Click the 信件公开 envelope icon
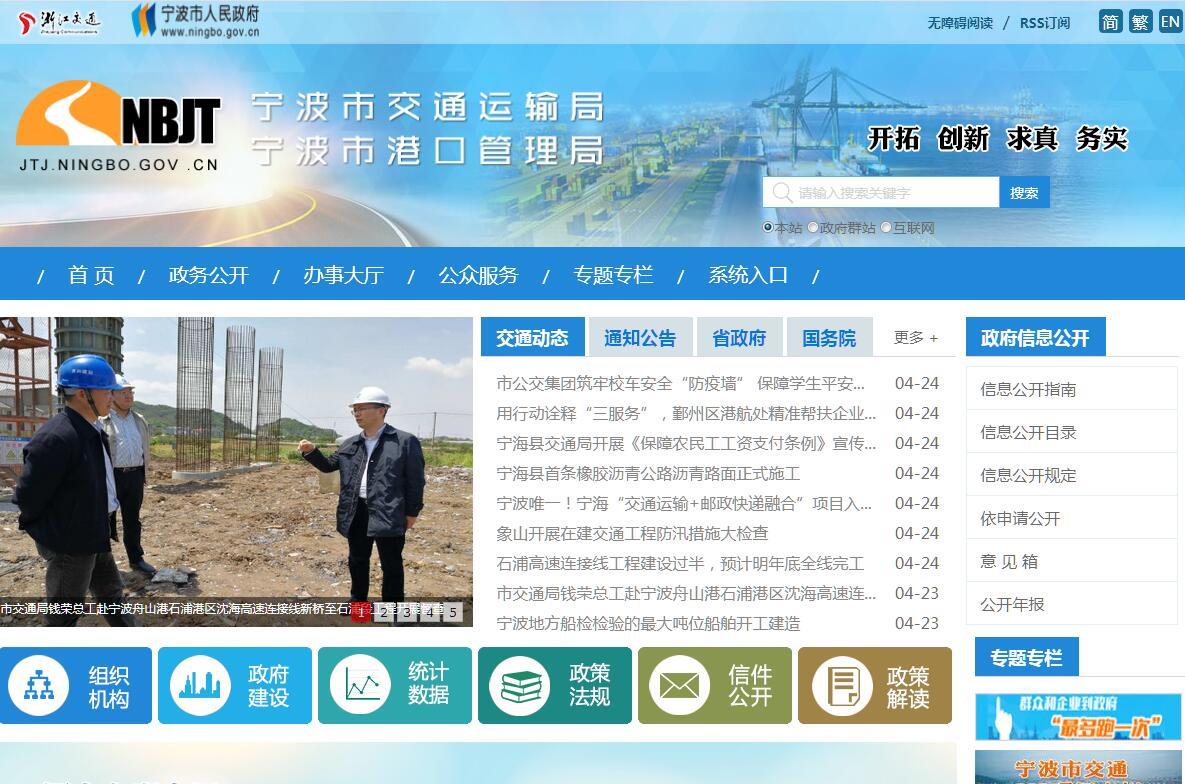1185x784 pixels. [x=679, y=685]
